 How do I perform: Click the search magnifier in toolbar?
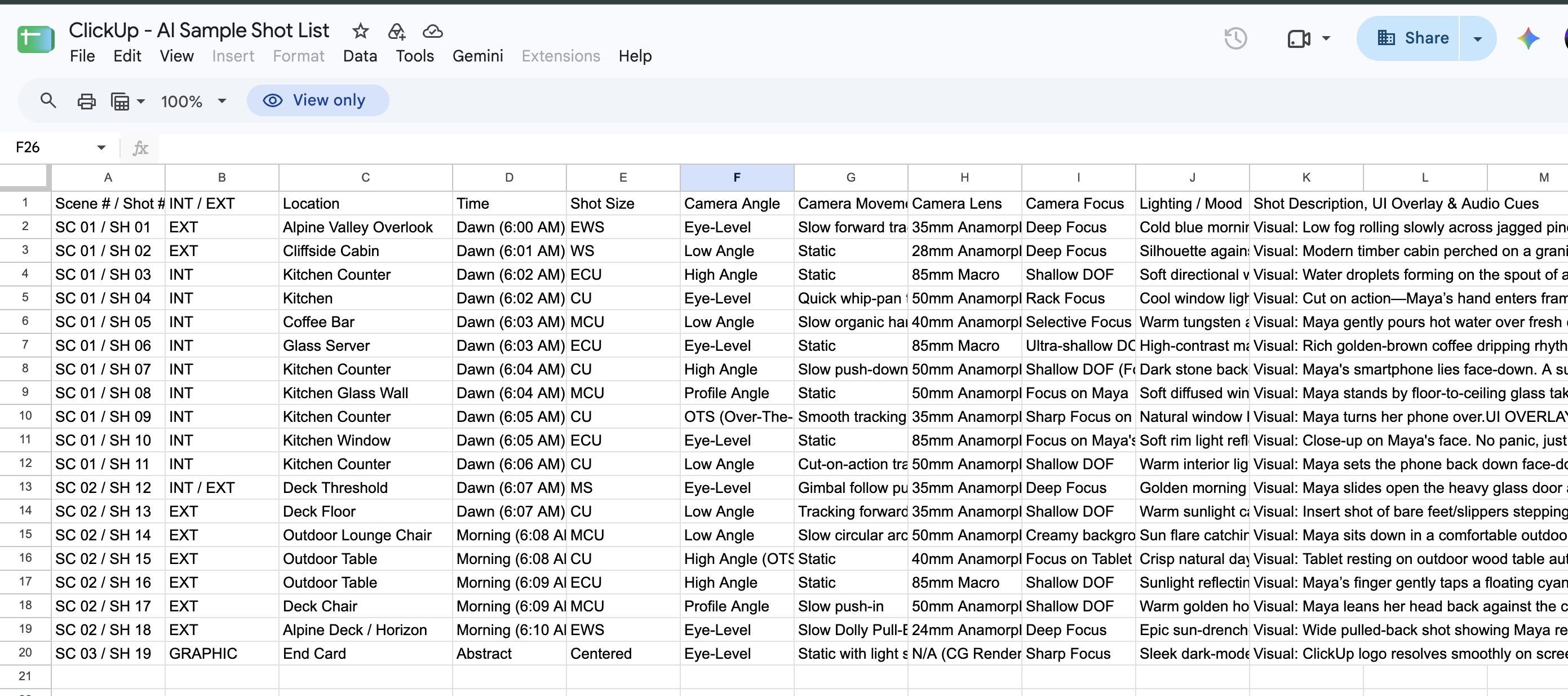pyautogui.click(x=48, y=100)
